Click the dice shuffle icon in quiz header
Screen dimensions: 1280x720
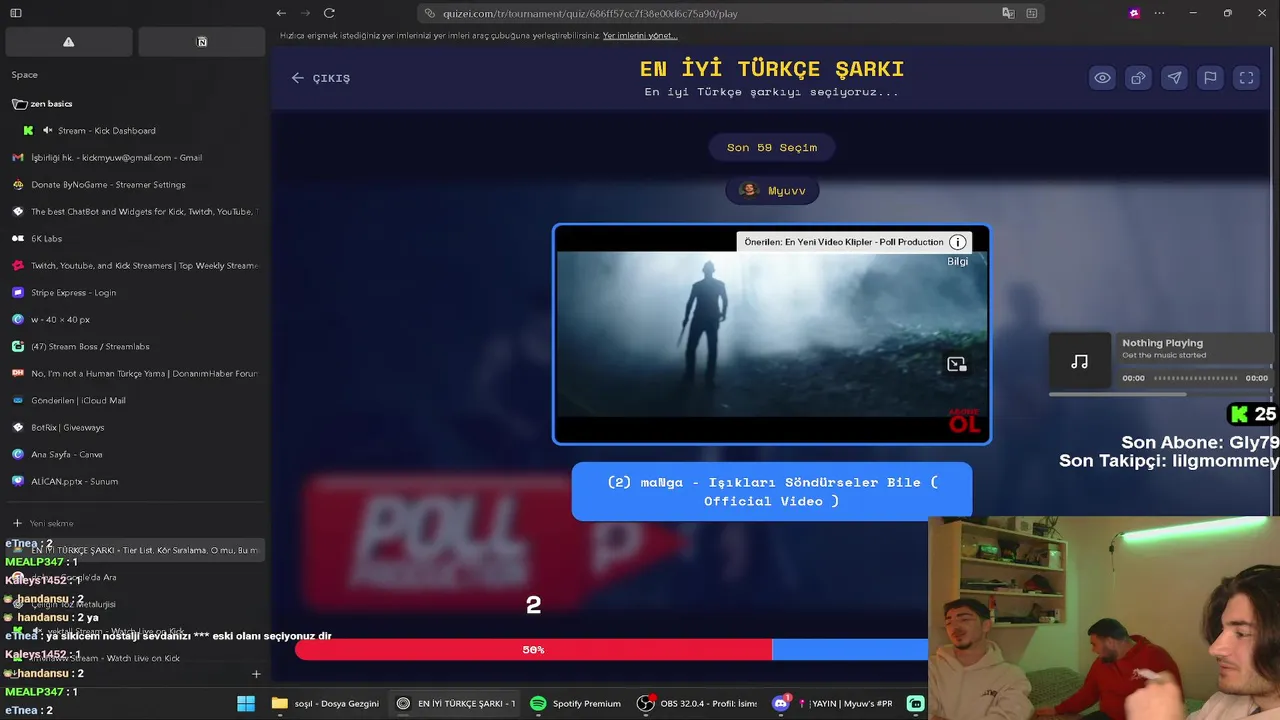(x=1138, y=78)
